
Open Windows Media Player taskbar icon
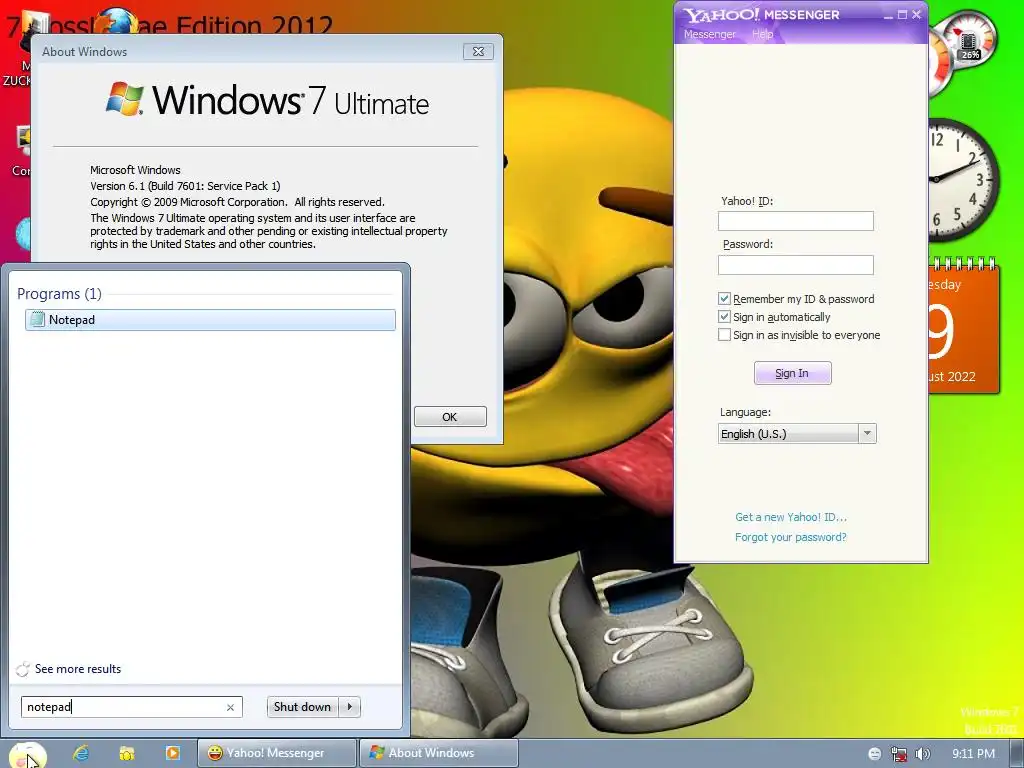[172, 753]
